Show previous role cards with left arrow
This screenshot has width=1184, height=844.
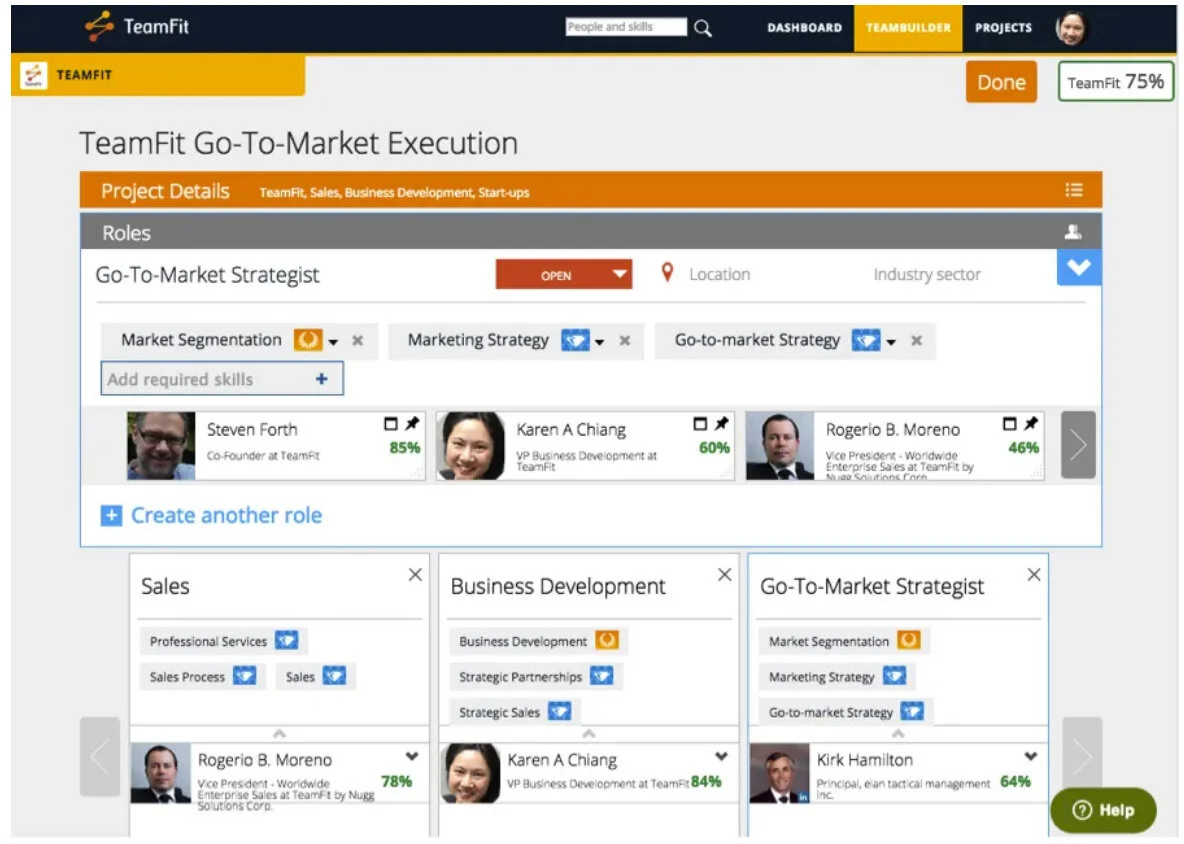click(x=100, y=756)
